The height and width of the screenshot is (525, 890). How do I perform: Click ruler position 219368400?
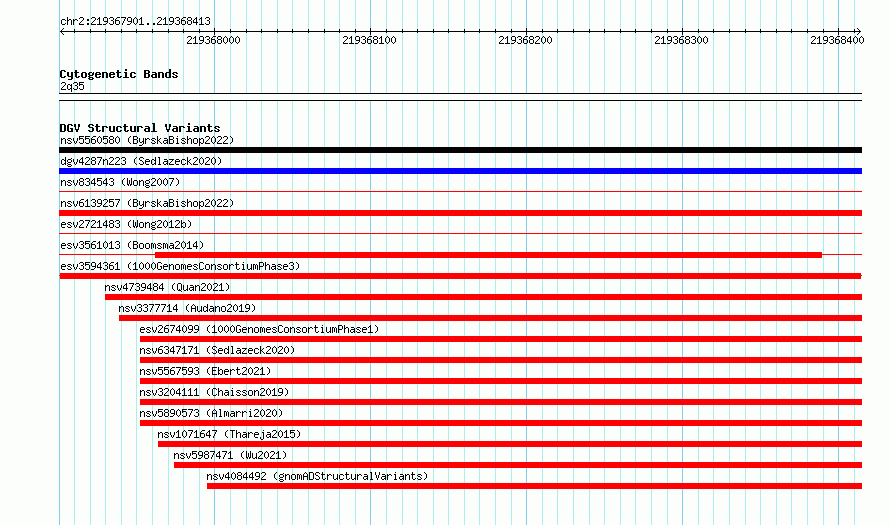(x=837, y=40)
